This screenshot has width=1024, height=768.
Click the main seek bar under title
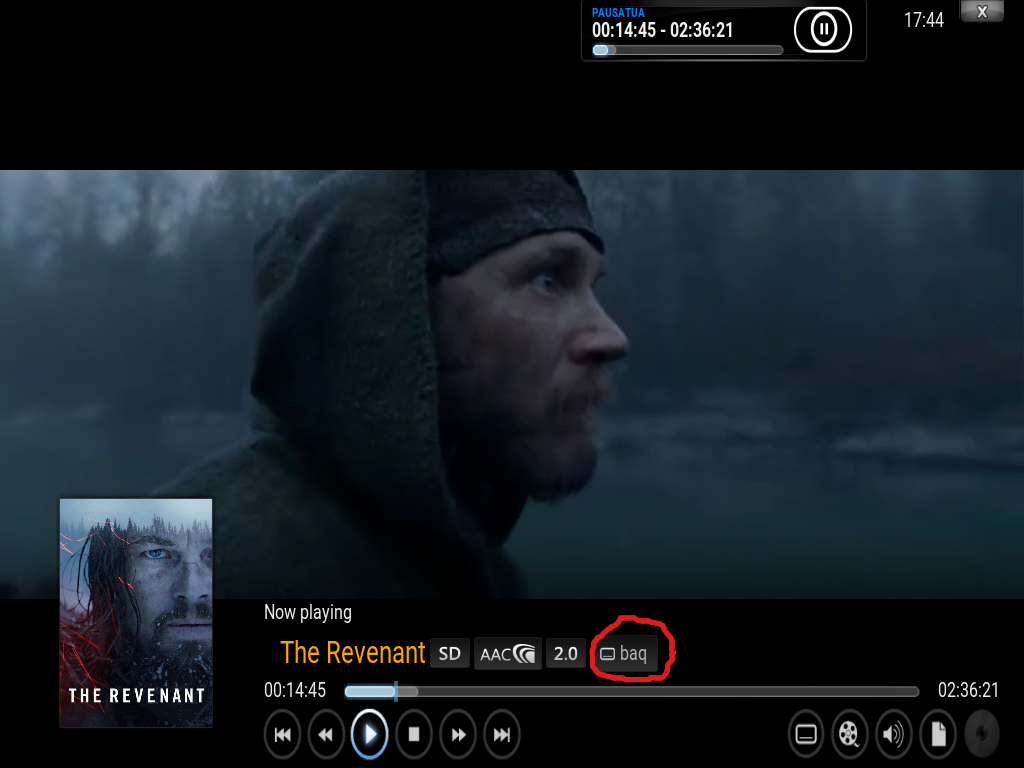tap(631, 691)
